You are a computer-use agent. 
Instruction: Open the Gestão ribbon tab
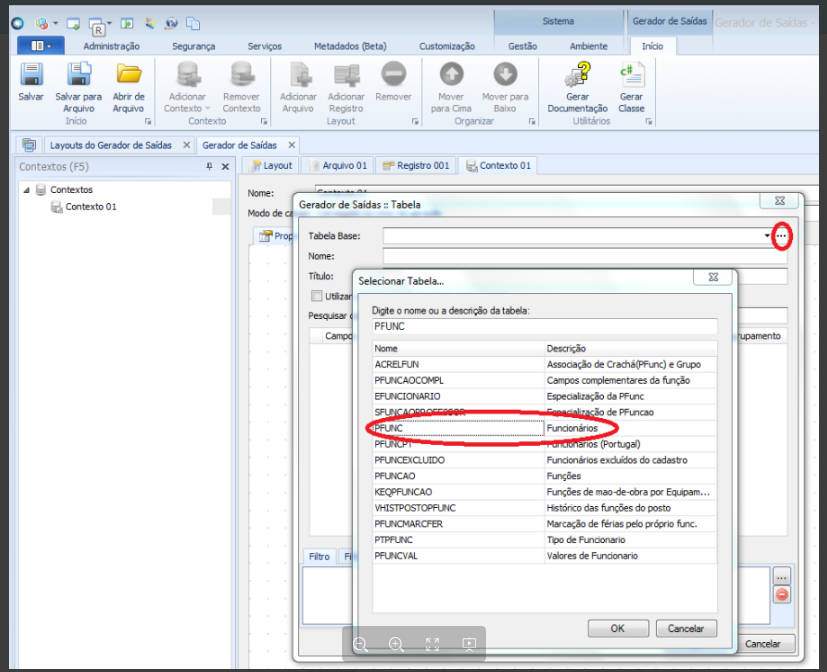click(x=523, y=46)
